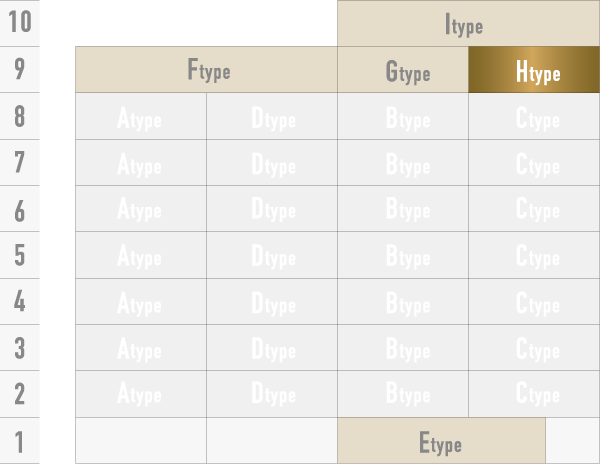
Task: Pick the Dtype unit on floor 3
Action: [272, 347]
